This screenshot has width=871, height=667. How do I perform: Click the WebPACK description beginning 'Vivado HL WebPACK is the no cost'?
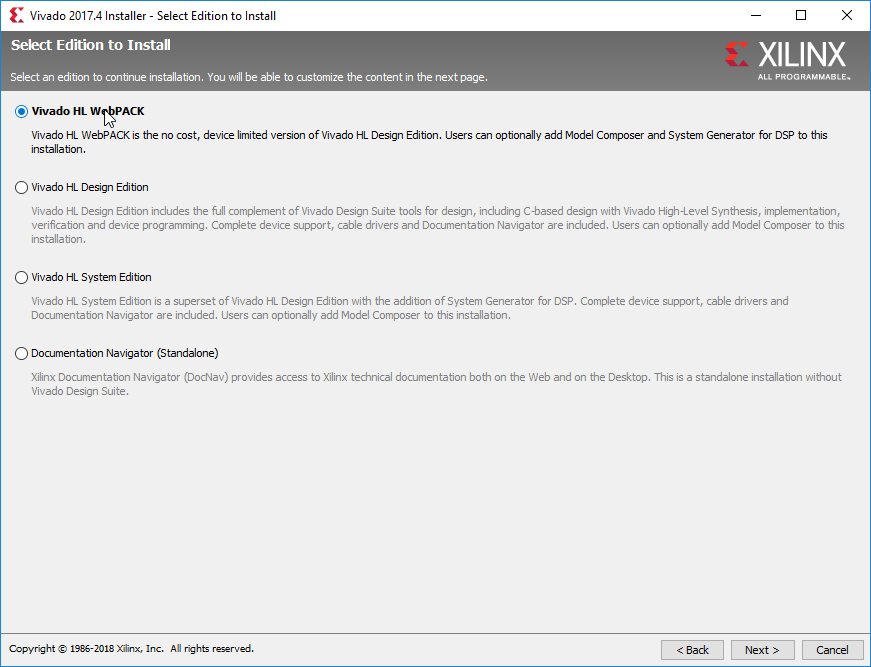click(429, 142)
